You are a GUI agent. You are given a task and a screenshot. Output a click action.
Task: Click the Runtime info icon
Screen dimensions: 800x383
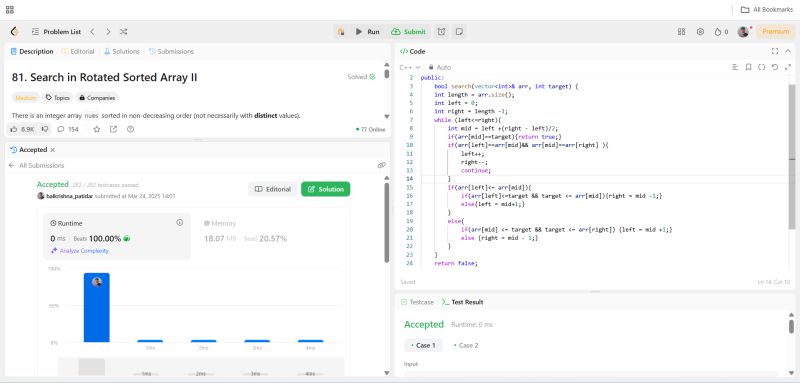click(x=180, y=223)
